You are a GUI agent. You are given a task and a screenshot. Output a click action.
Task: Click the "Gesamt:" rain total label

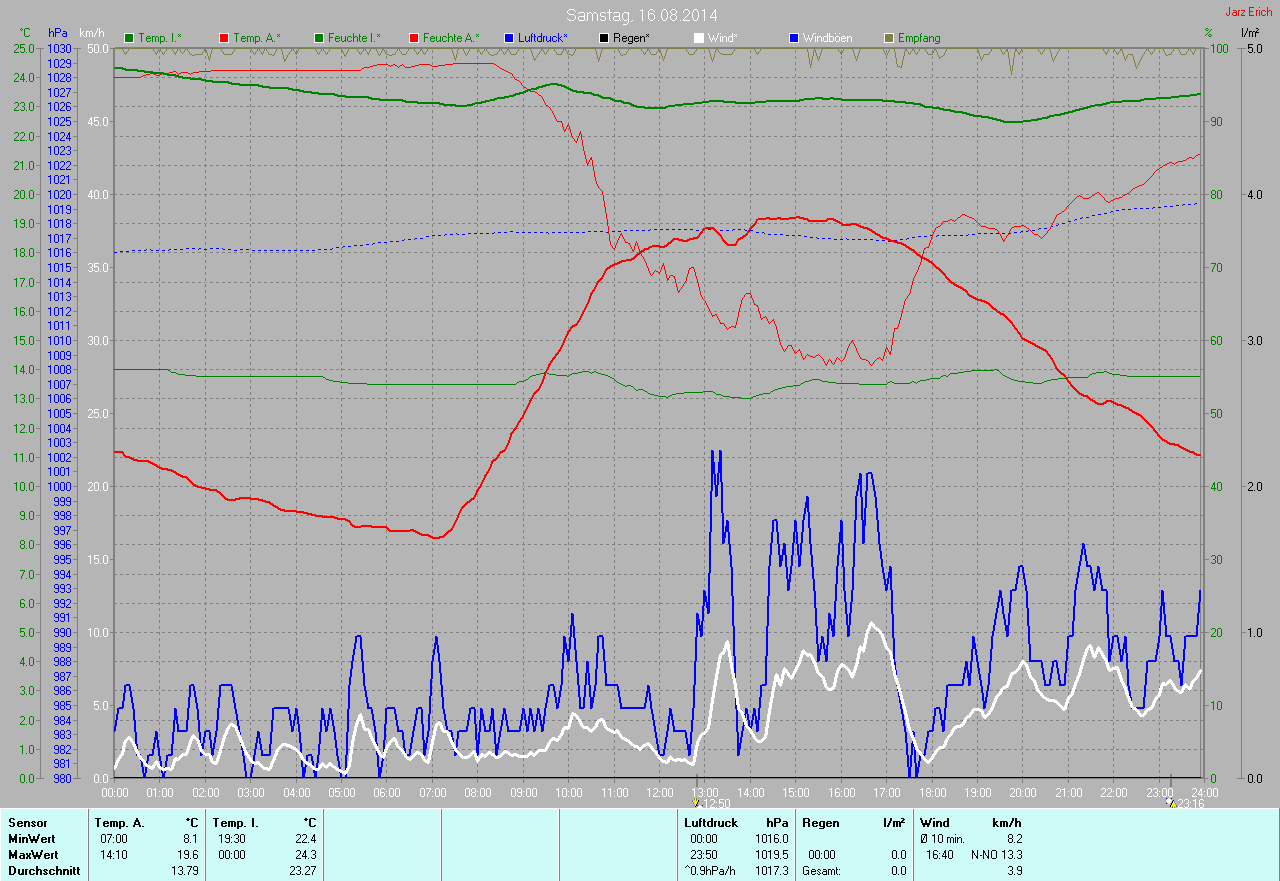(822, 871)
